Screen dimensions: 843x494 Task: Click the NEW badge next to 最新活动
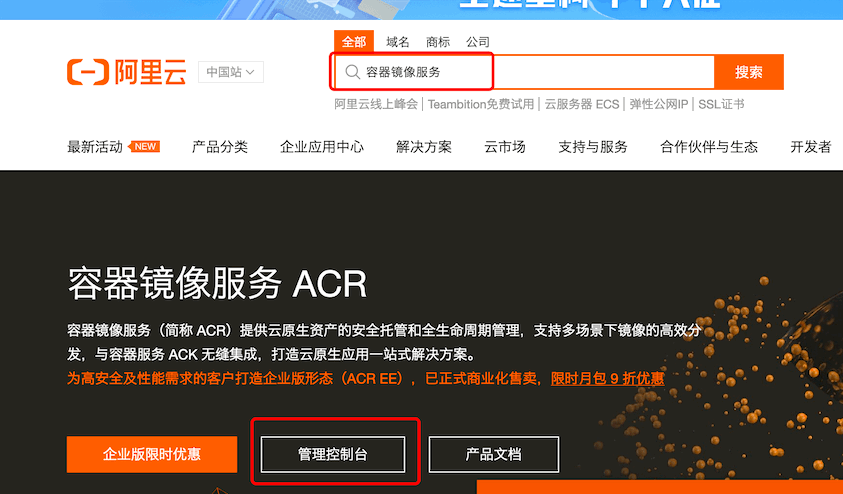pyautogui.click(x=144, y=147)
